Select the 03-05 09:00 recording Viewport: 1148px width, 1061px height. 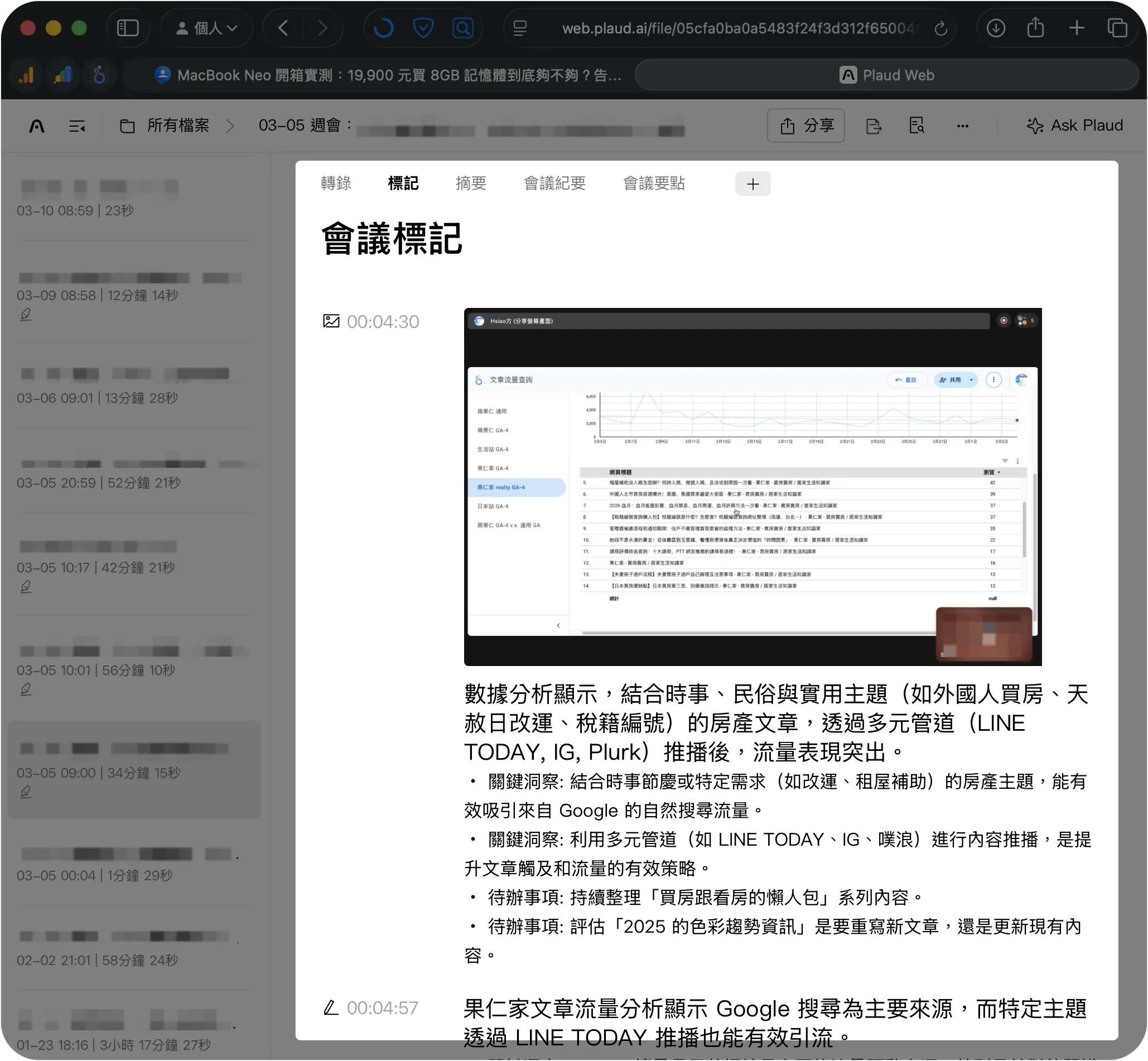(x=136, y=769)
